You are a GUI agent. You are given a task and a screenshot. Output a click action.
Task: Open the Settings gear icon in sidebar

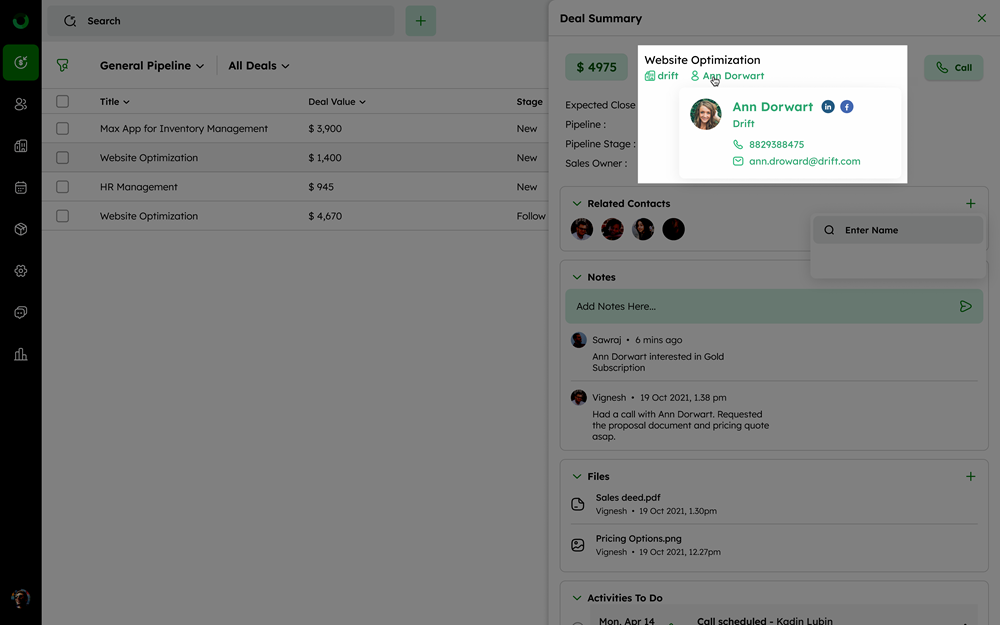pos(20,271)
